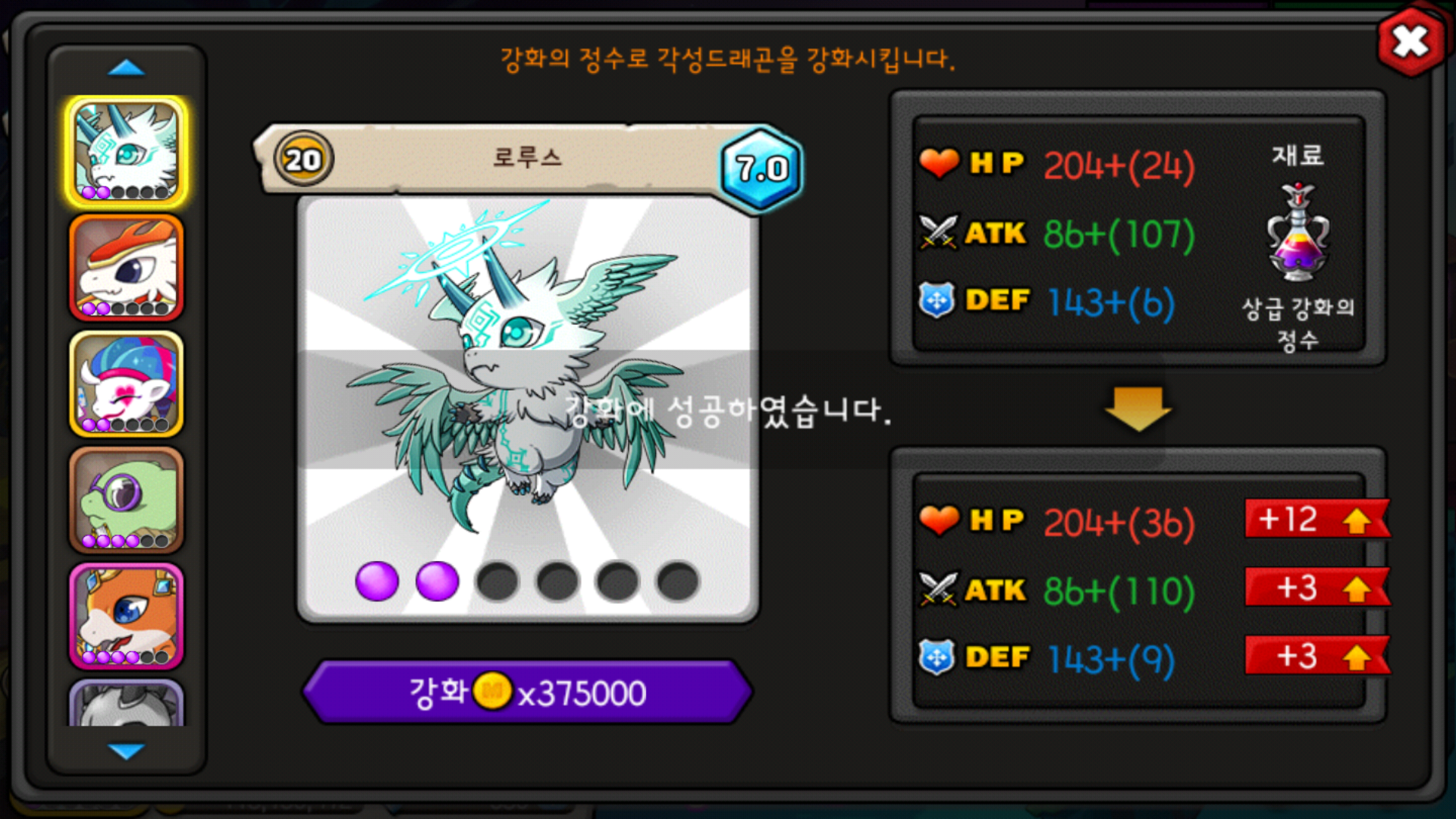Close the enhancement window with red X
The image size is (1456, 819).
point(1410,42)
